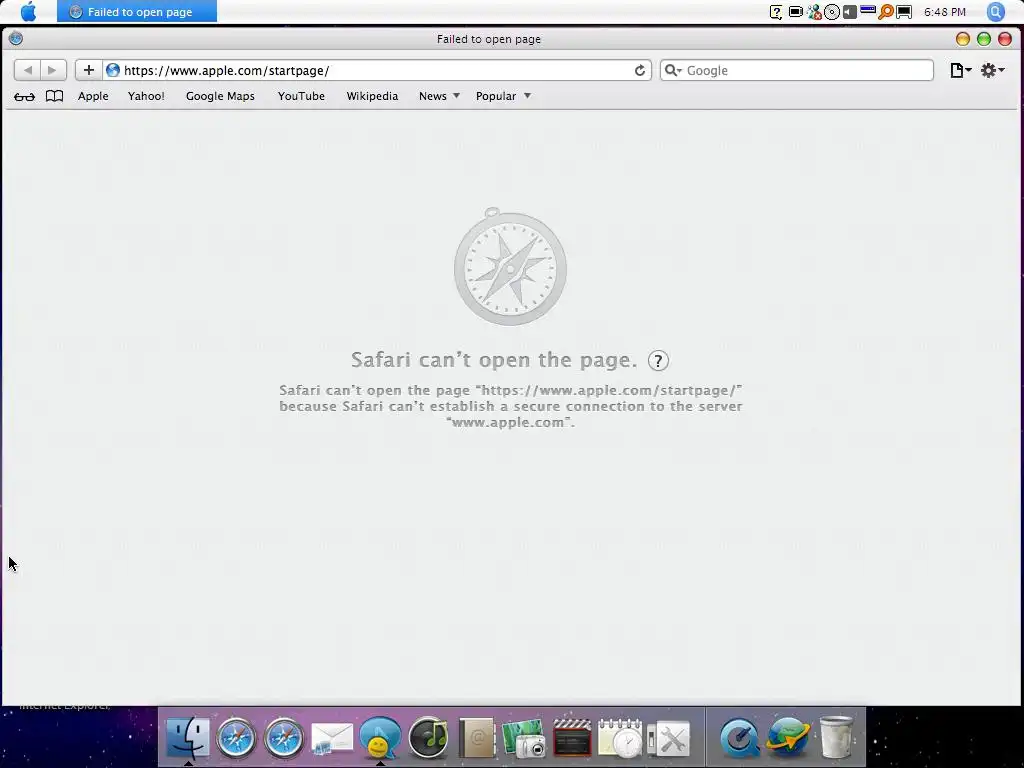The width and height of the screenshot is (1024, 768).
Task: Open Address Book from the dock
Action: coord(476,738)
